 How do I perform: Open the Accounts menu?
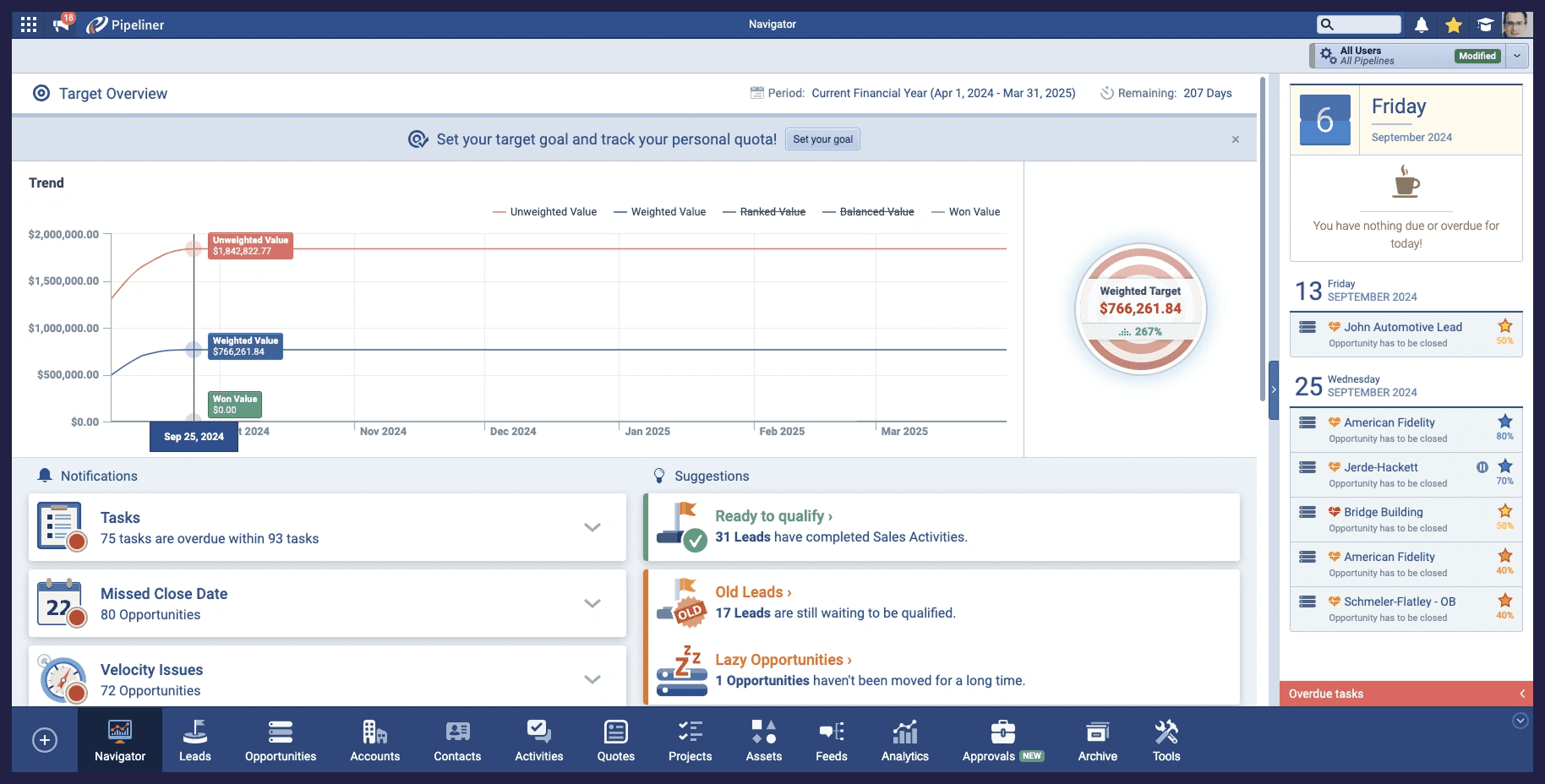[x=375, y=740]
